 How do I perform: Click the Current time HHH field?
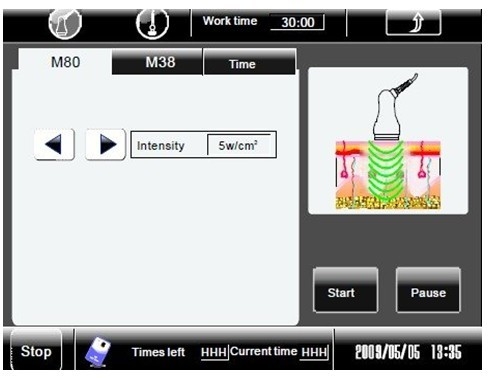coord(314,352)
